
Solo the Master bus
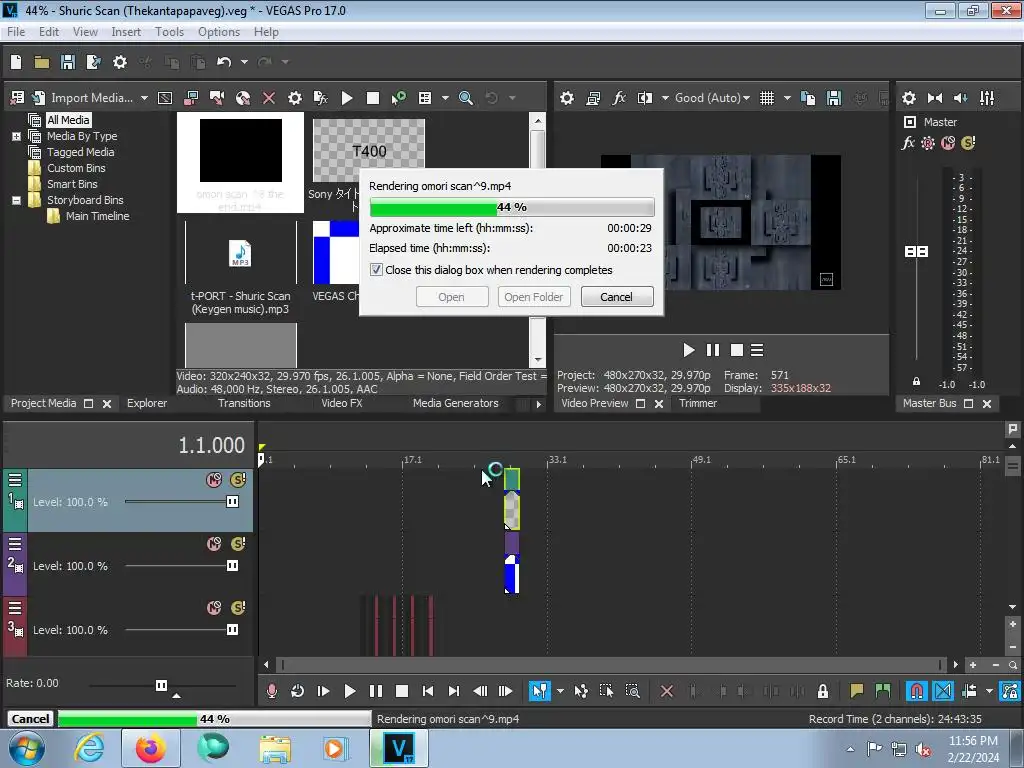tap(968, 143)
